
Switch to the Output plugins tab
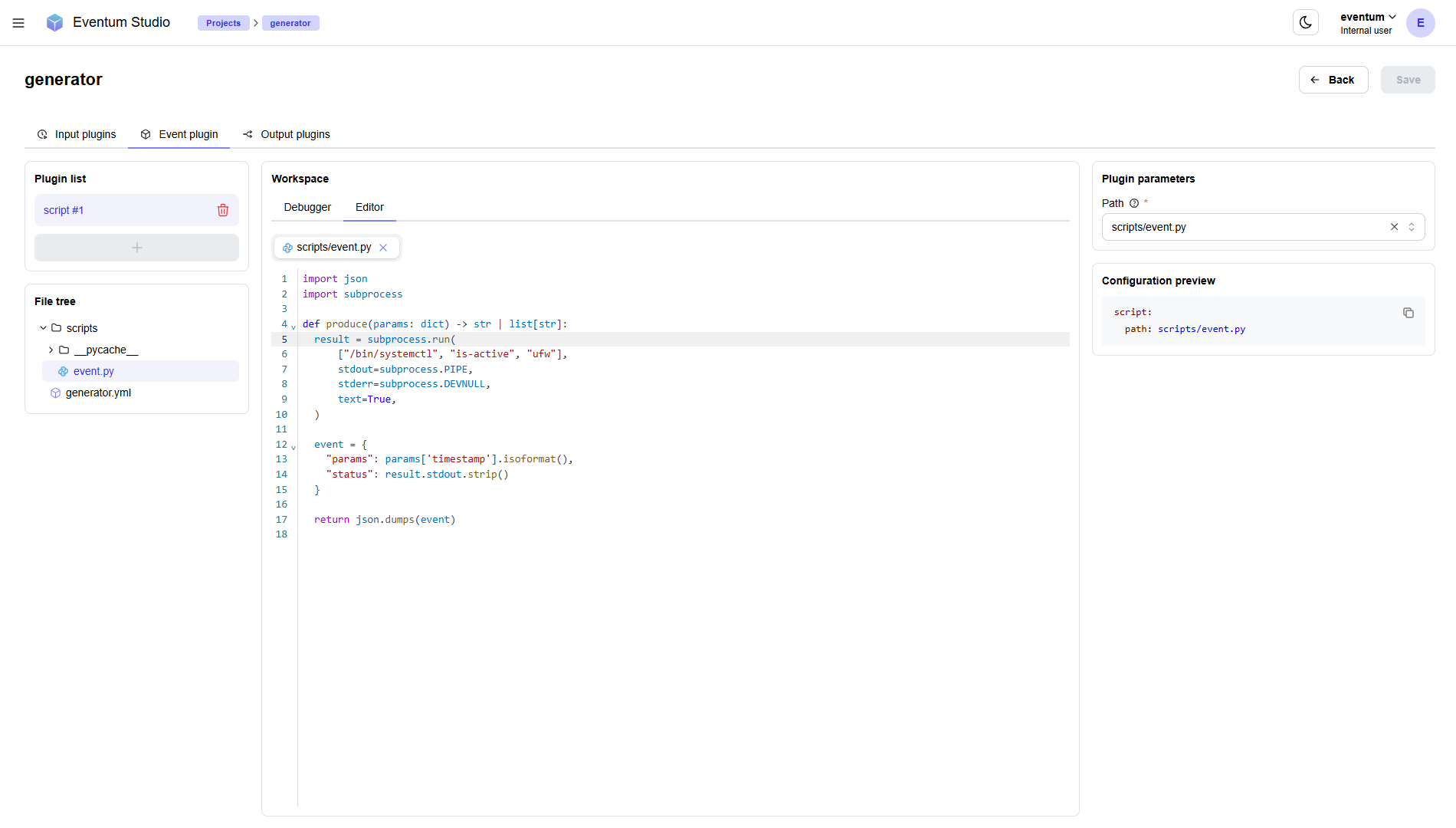click(287, 134)
